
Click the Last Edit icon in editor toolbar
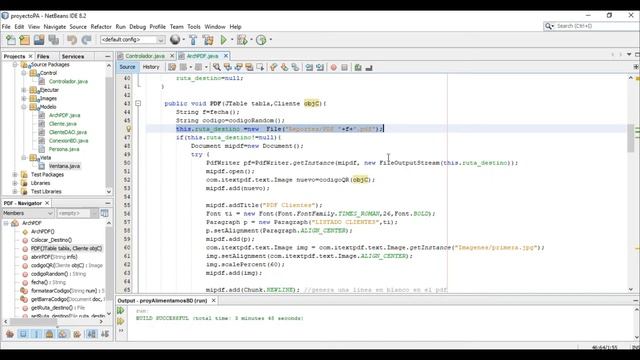tap(172, 67)
